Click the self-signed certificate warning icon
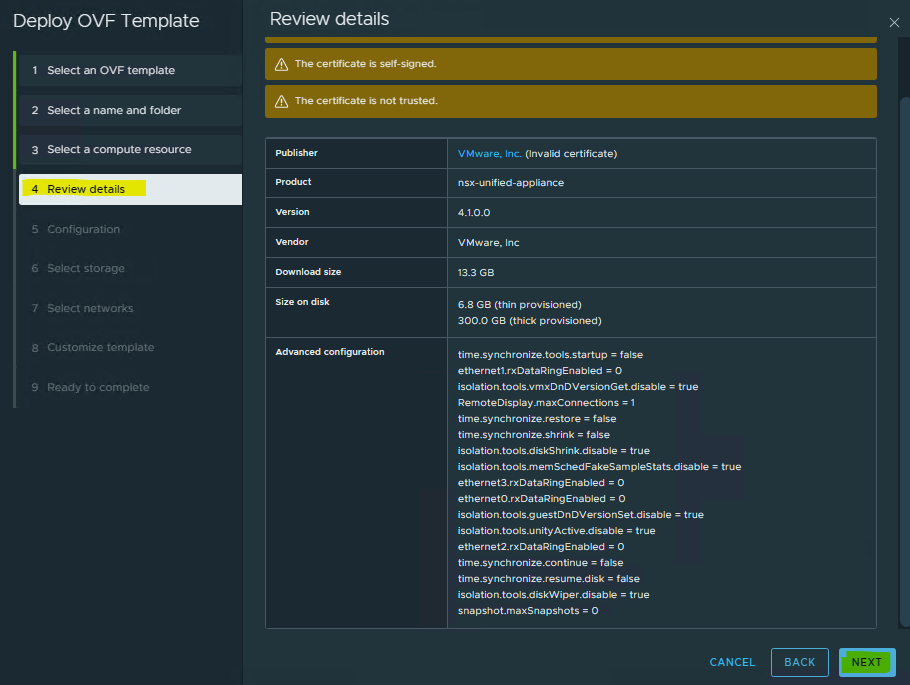910x685 pixels. (281, 64)
